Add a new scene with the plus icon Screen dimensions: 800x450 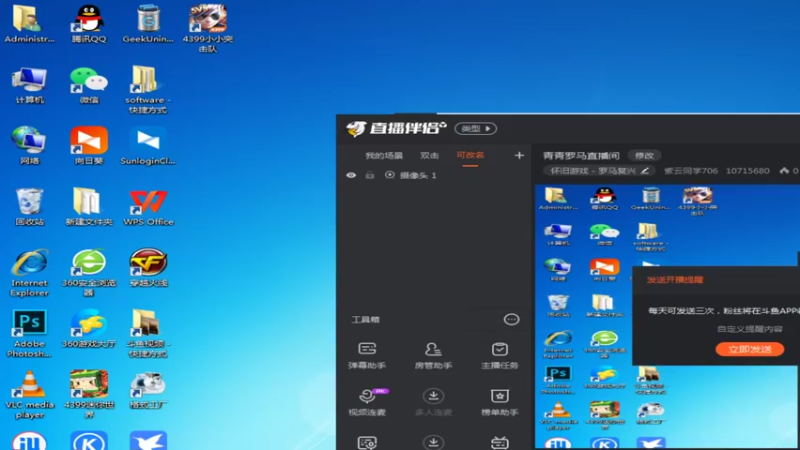tap(519, 155)
